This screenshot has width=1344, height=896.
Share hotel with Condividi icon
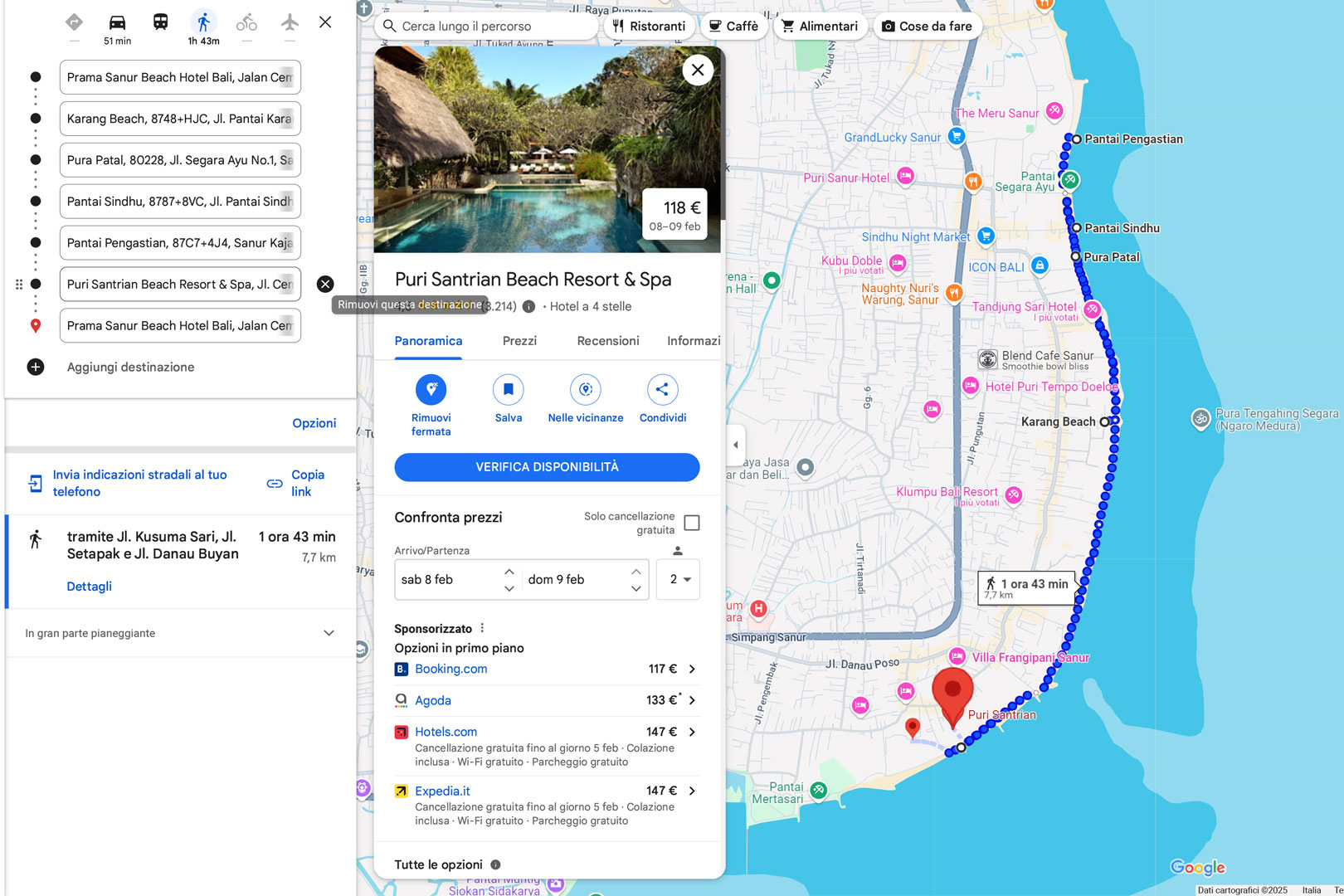[662, 390]
